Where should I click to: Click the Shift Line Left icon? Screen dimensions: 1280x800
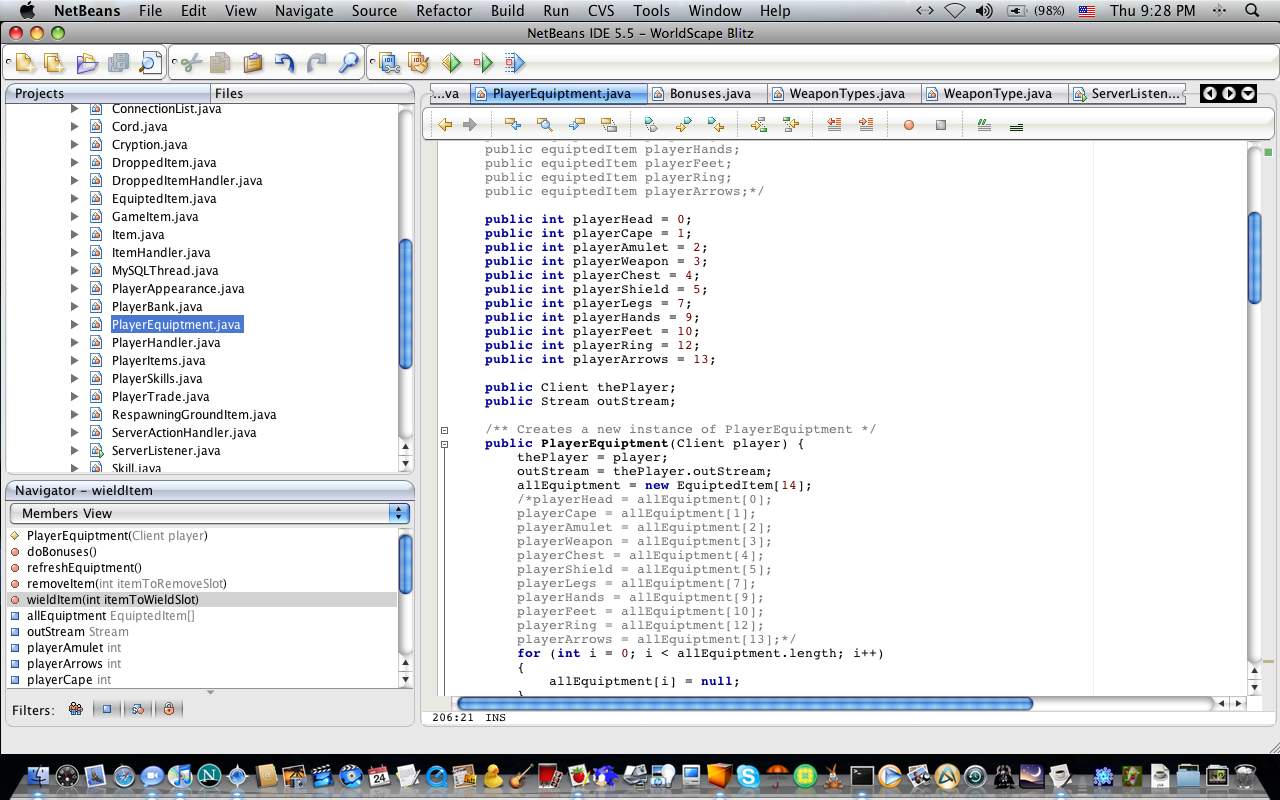click(x=834, y=125)
